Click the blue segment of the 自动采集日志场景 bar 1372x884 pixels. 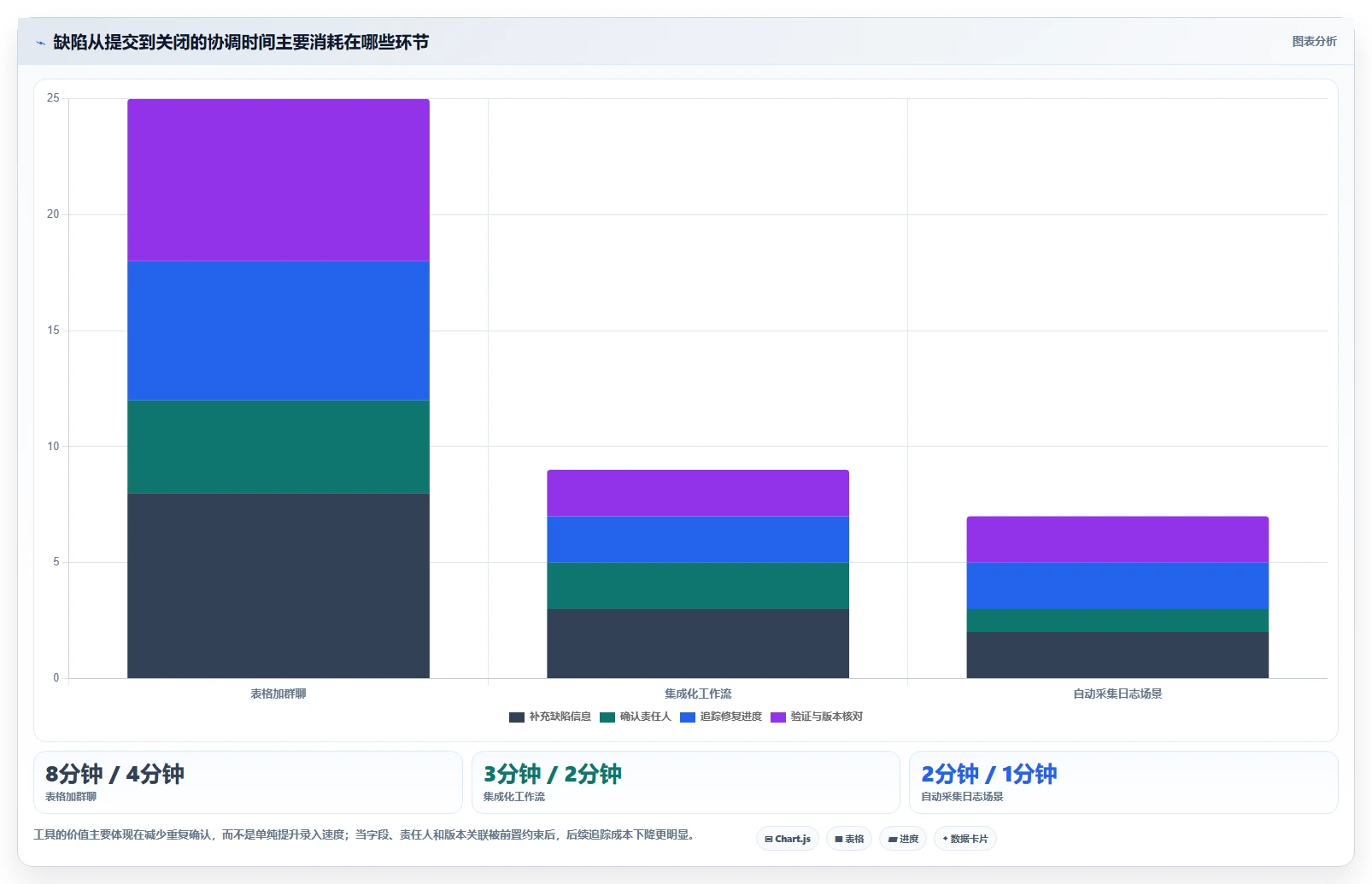tap(1117, 585)
